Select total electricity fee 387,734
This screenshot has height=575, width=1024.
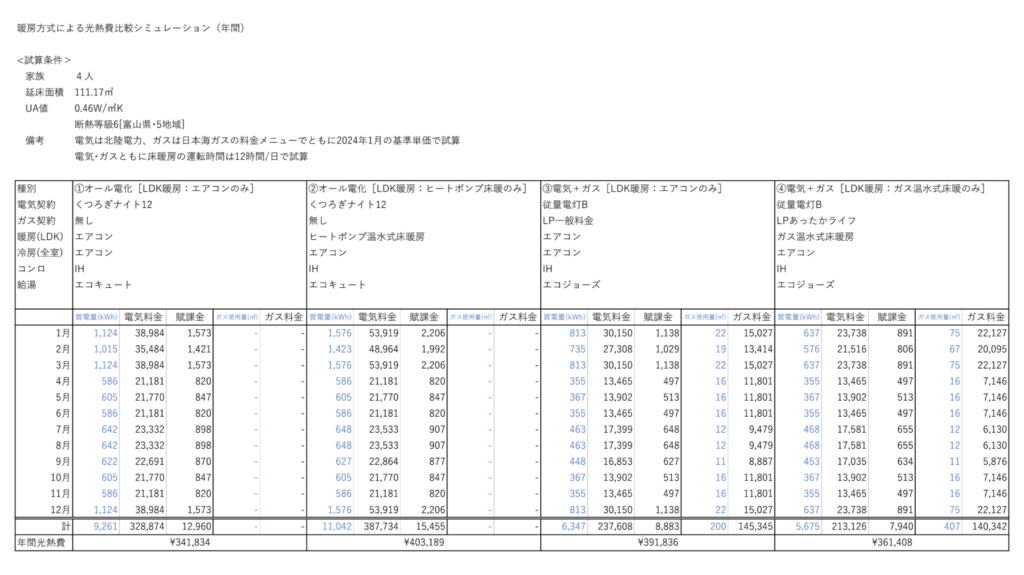(x=381, y=527)
